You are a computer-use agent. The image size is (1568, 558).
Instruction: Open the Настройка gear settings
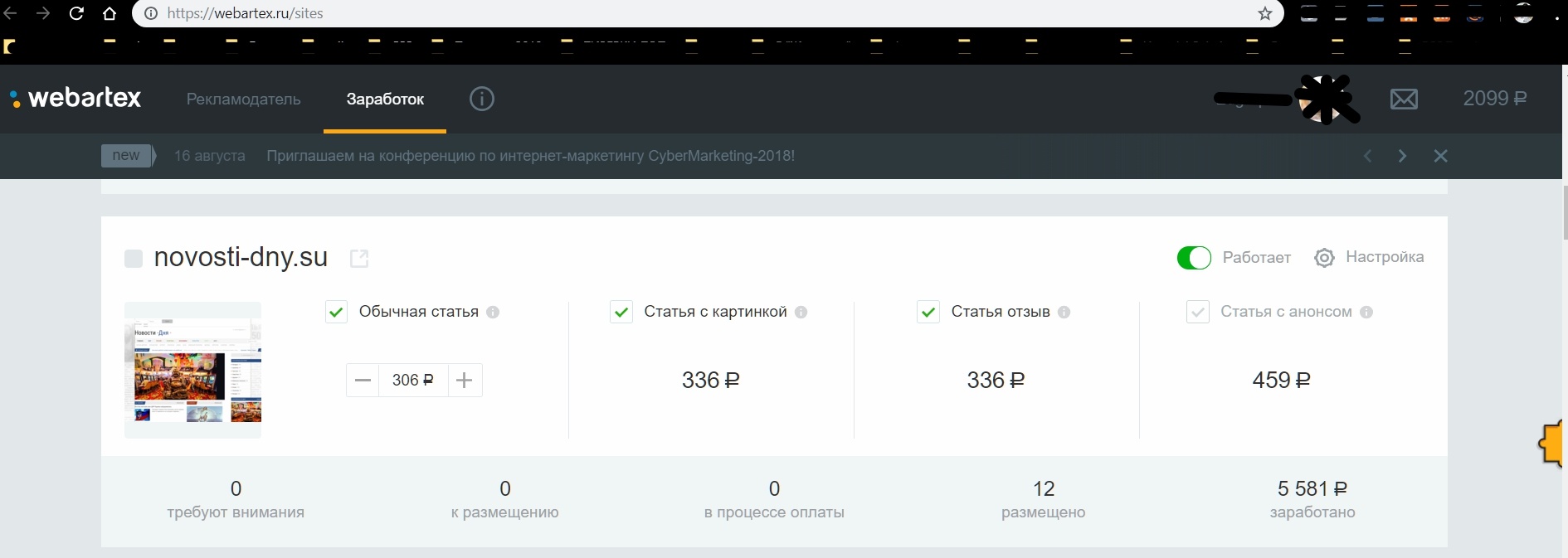1370,257
